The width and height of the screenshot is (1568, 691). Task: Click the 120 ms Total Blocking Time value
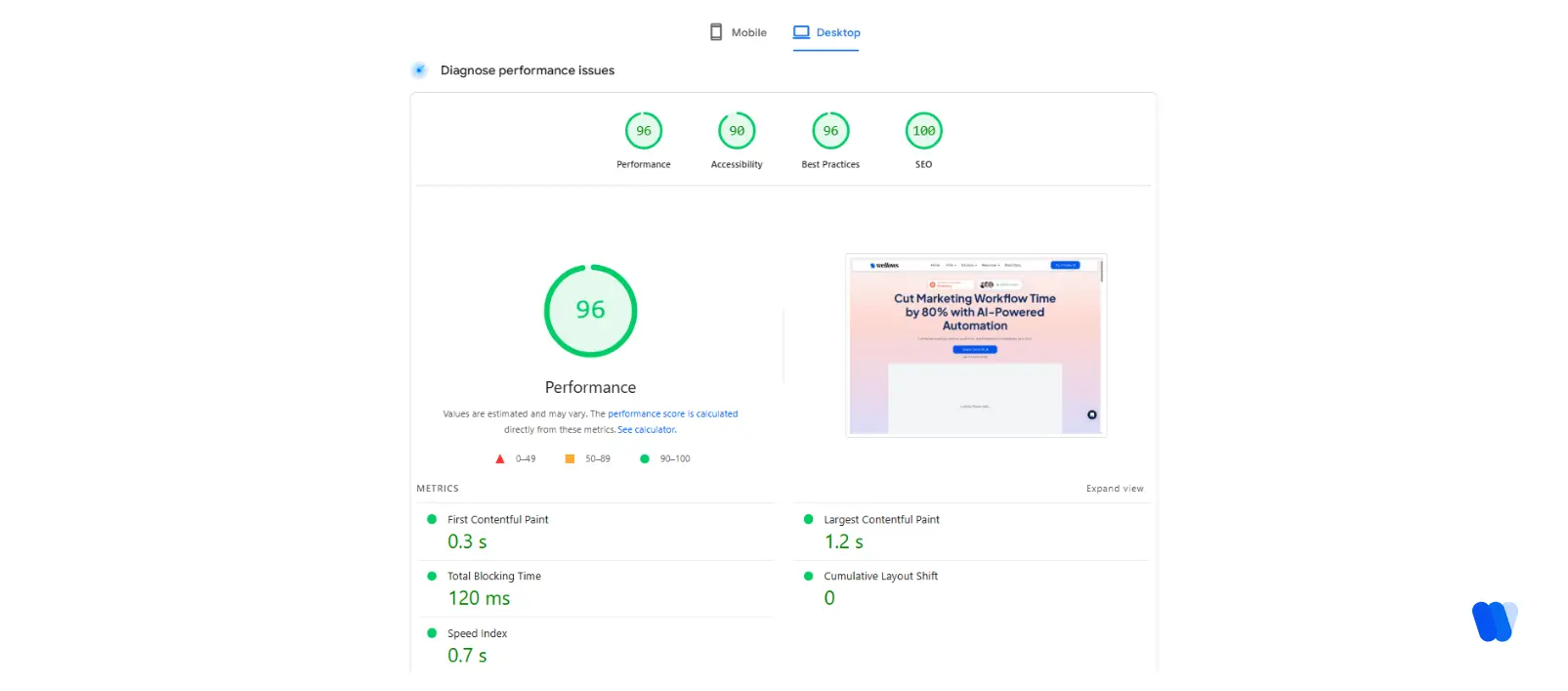(x=479, y=598)
